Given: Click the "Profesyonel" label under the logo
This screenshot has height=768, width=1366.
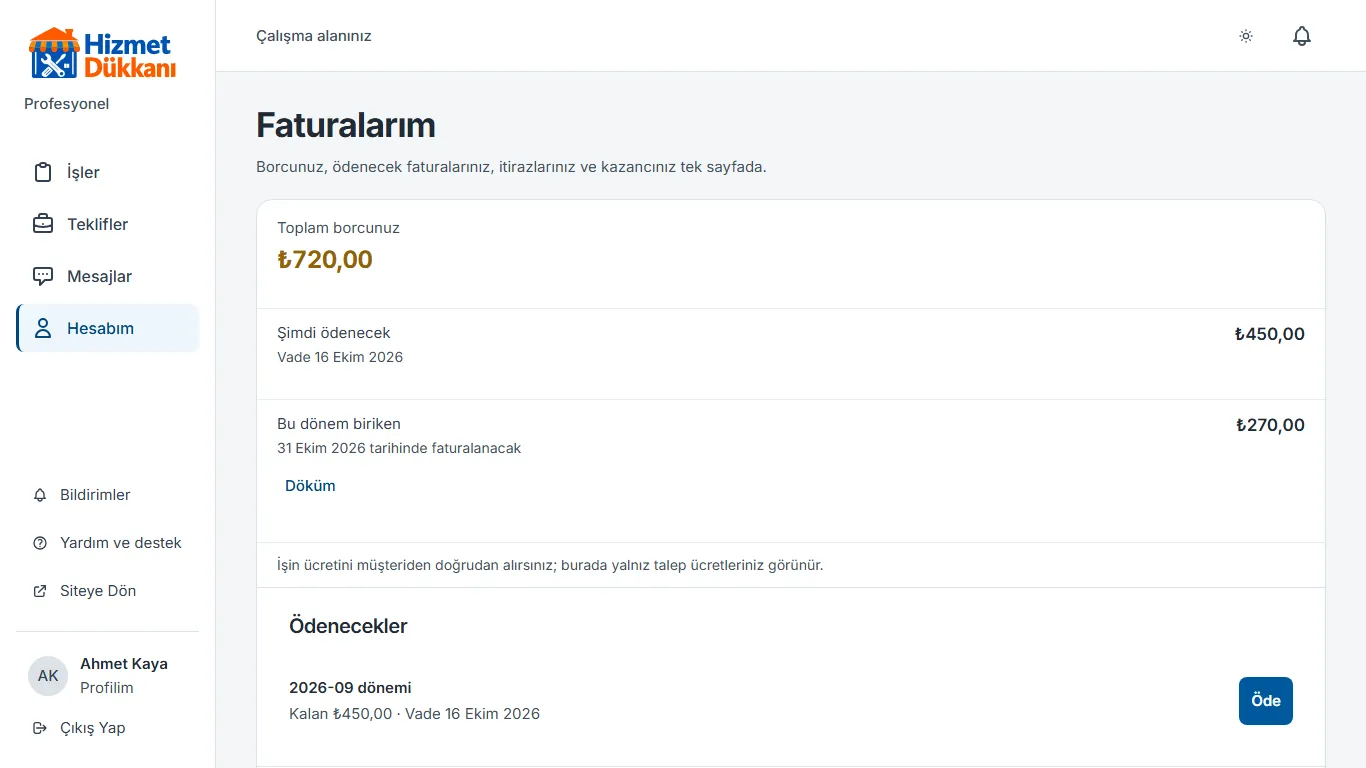Looking at the screenshot, I should click(x=67, y=104).
